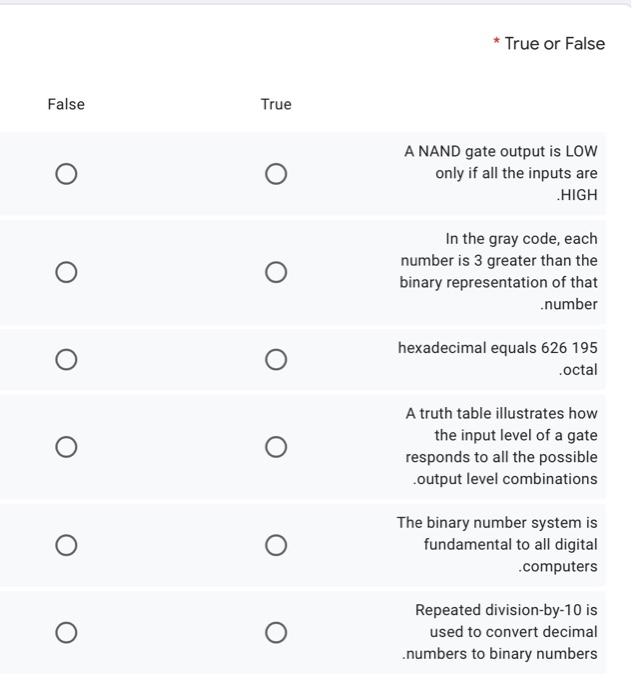Click the binary number system statement text

(497, 544)
